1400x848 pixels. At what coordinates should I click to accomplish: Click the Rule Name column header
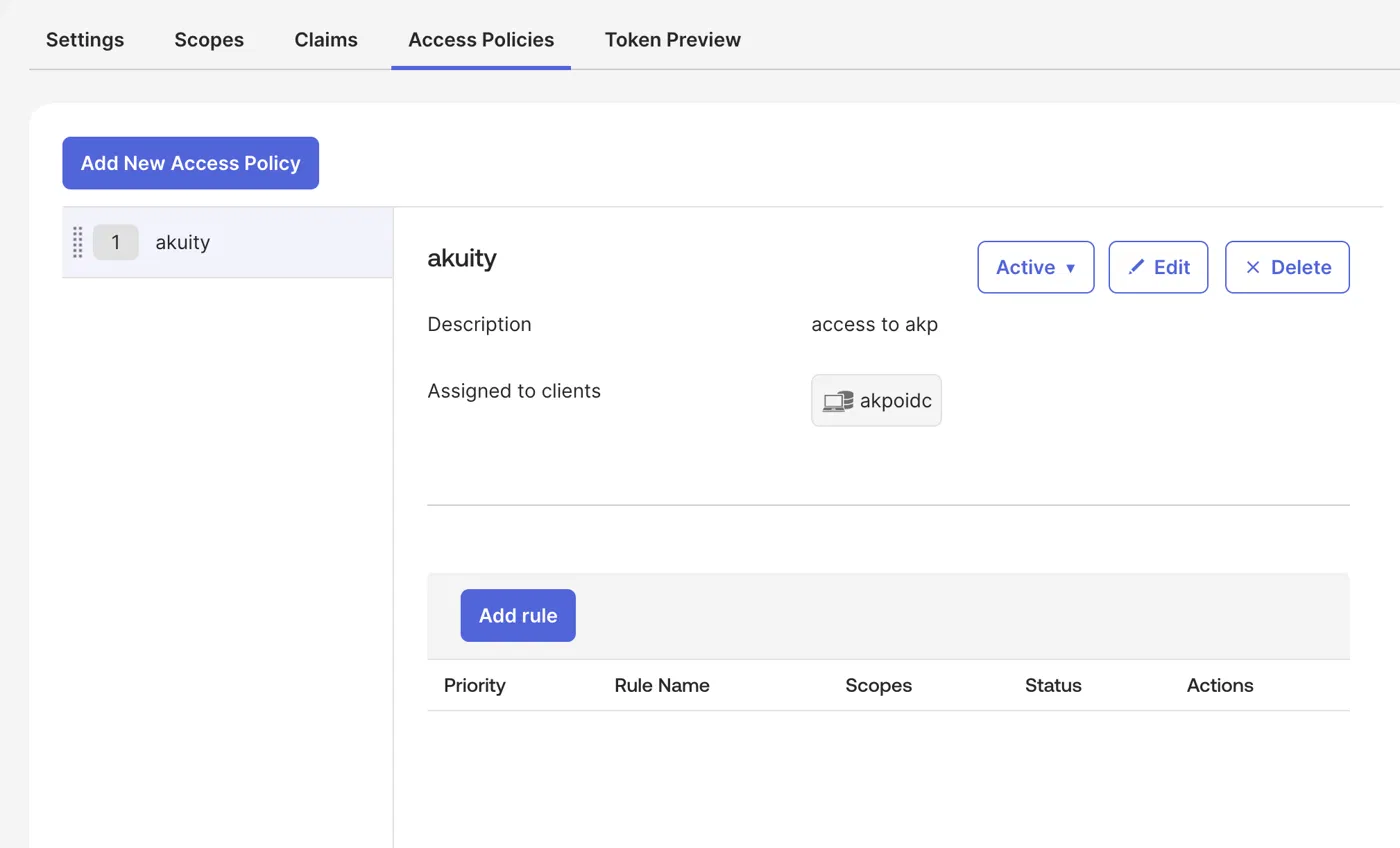point(662,685)
